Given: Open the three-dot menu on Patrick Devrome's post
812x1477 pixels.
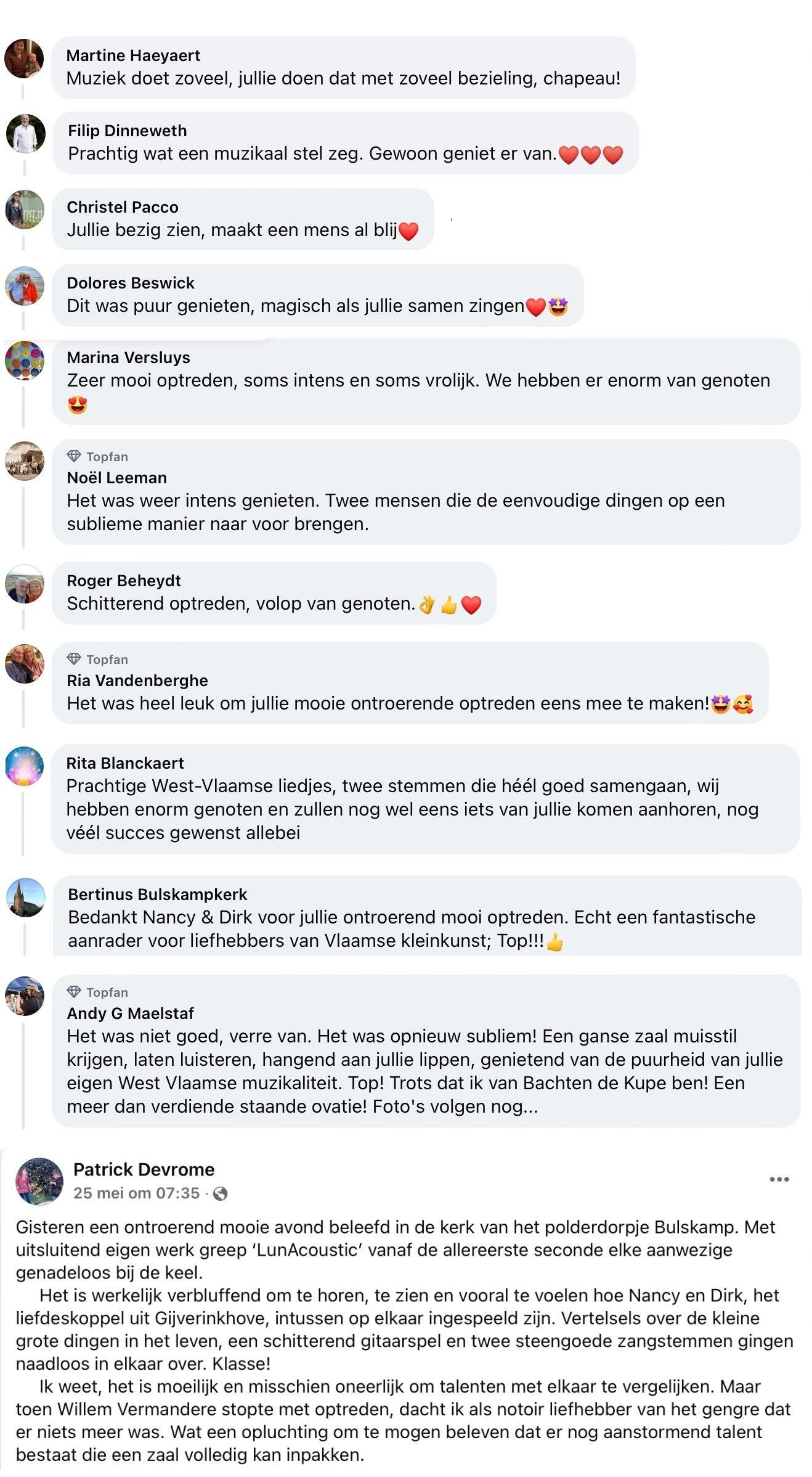Looking at the screenshot, I should 779,1179.
